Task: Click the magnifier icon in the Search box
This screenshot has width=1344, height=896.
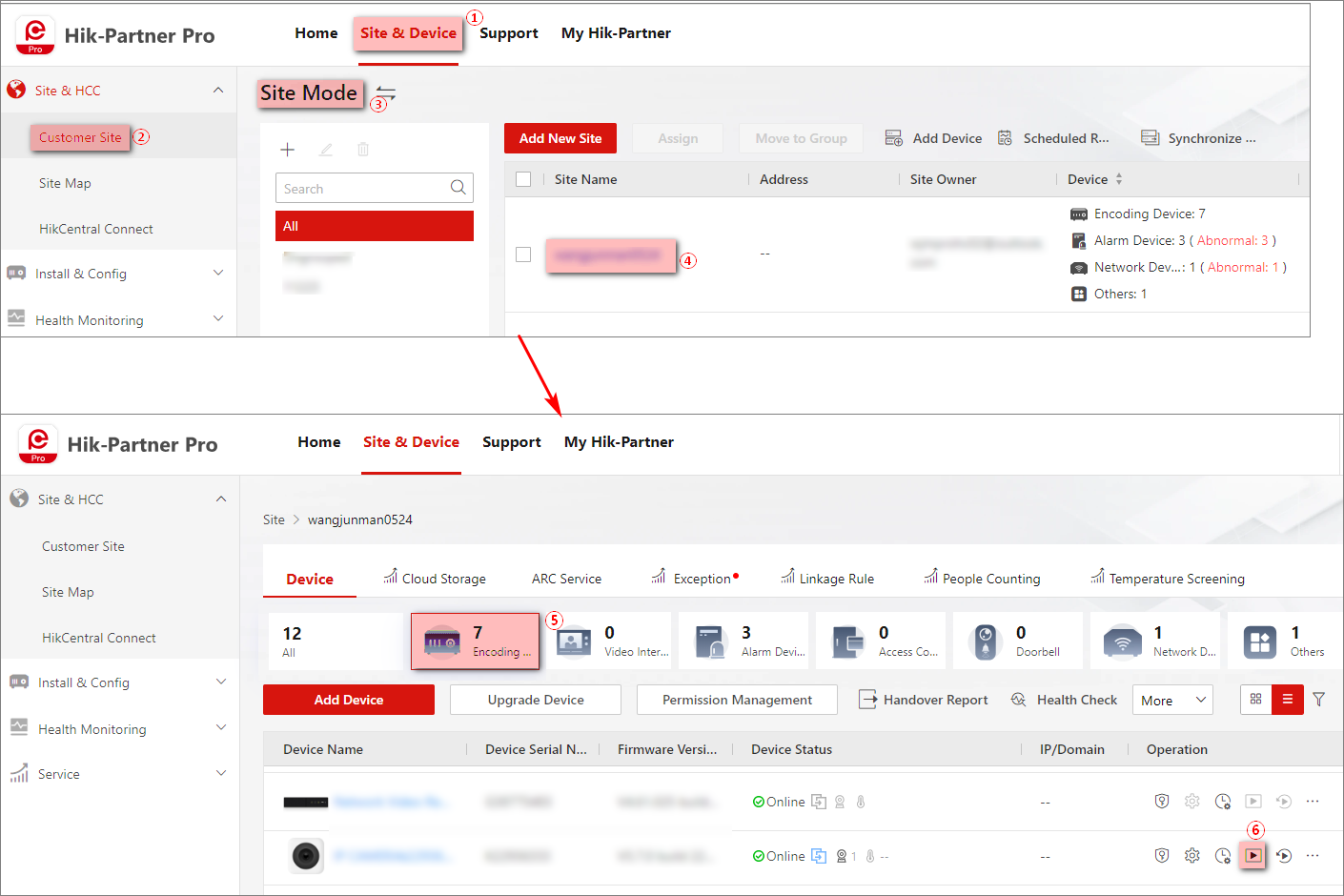Action: (x=458, y=188)
